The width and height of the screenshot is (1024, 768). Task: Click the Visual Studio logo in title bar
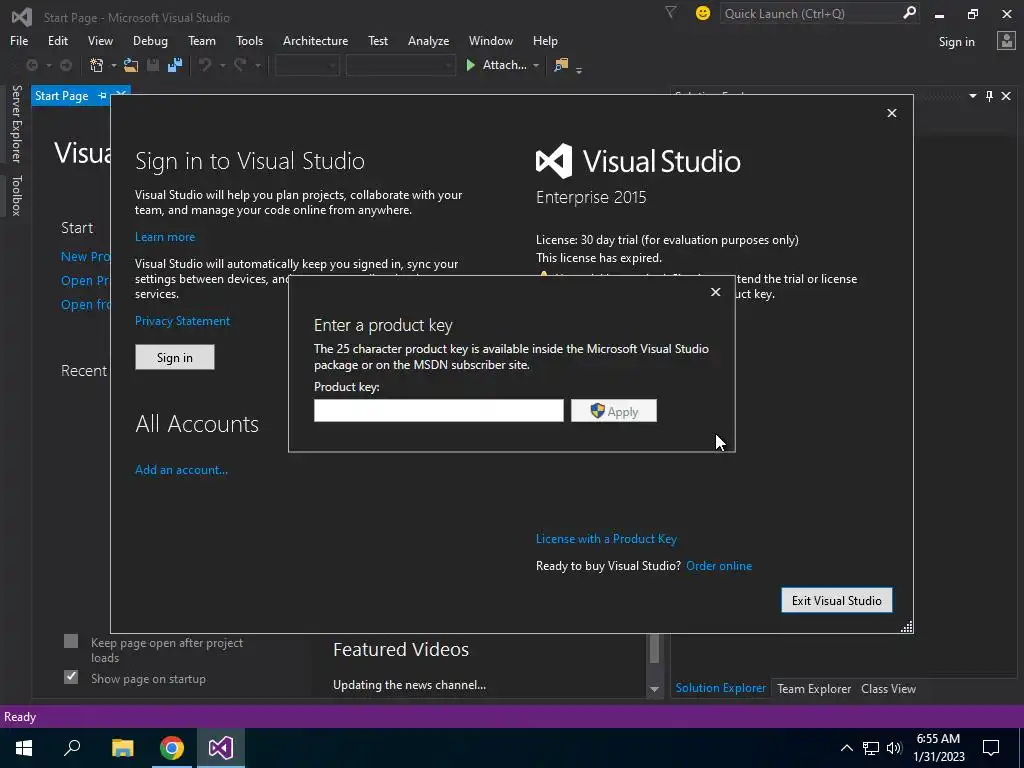[22, 16]
